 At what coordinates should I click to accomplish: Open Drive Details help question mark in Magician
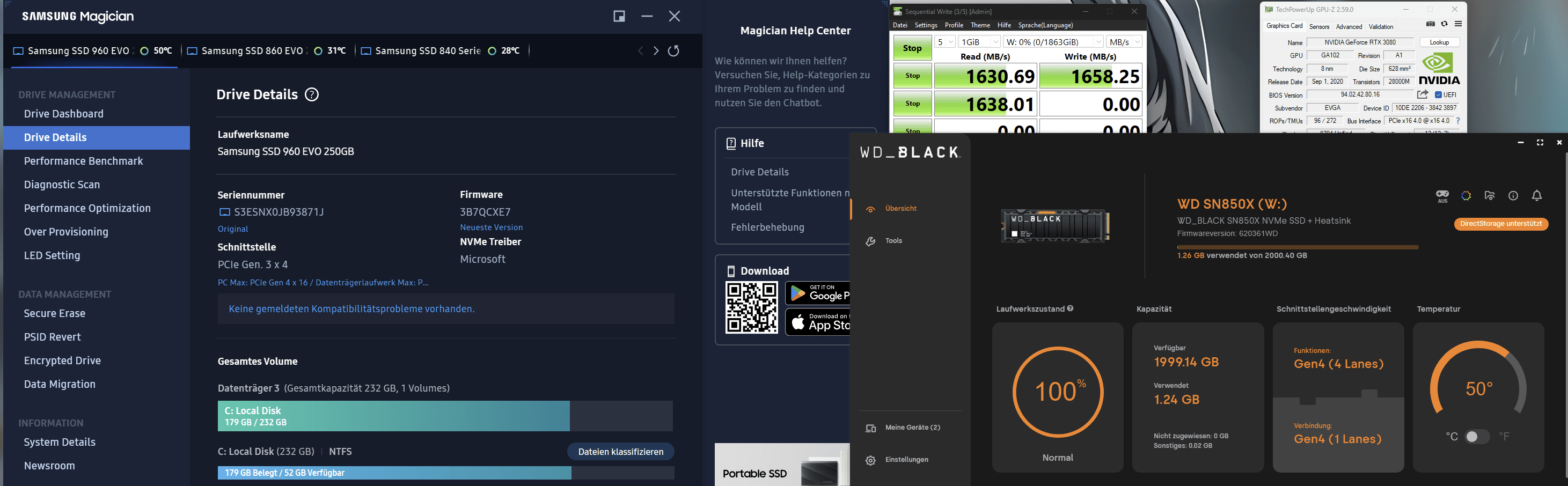(312, 94)
